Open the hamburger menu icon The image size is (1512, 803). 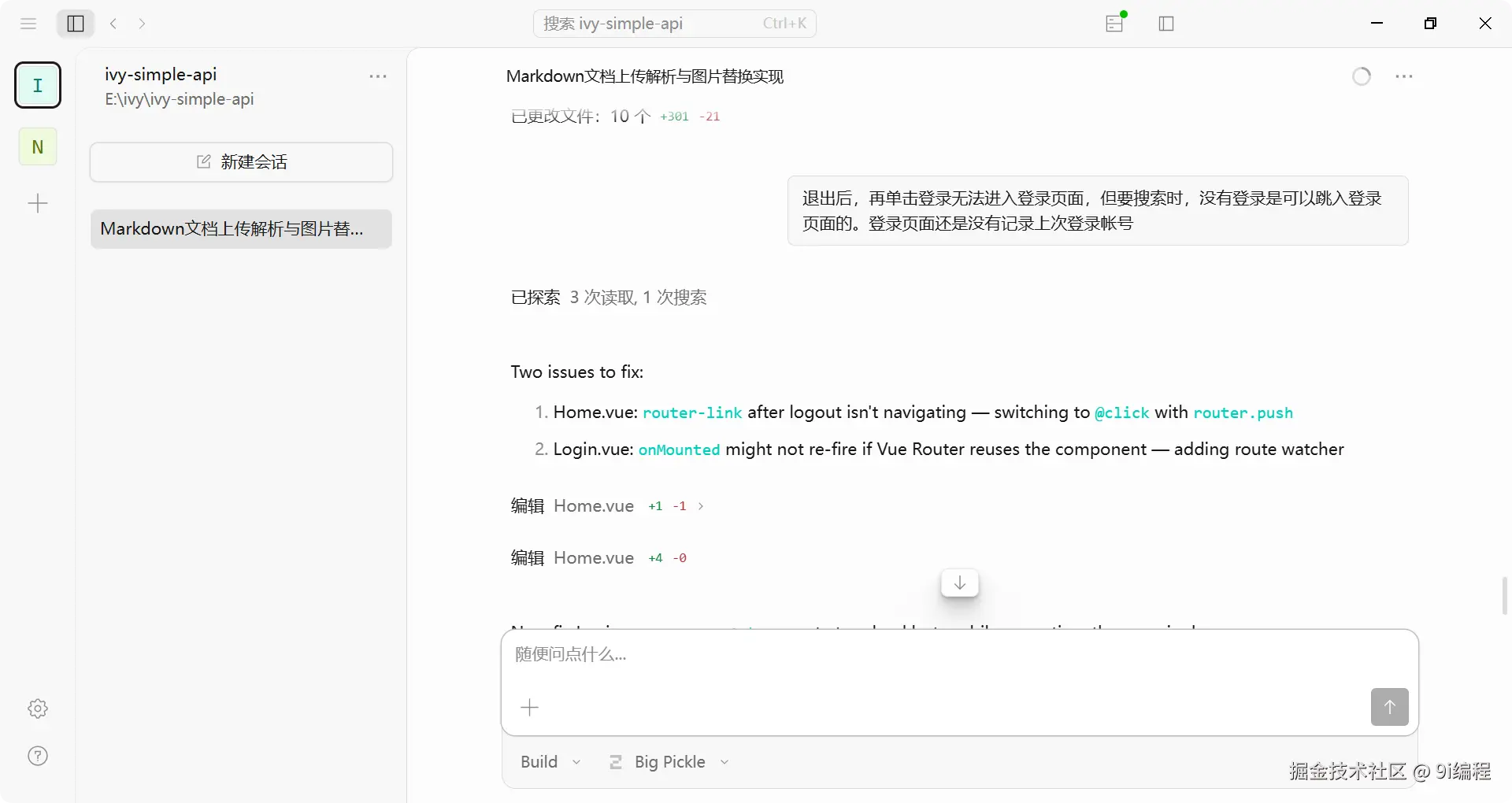click(28, 24)
